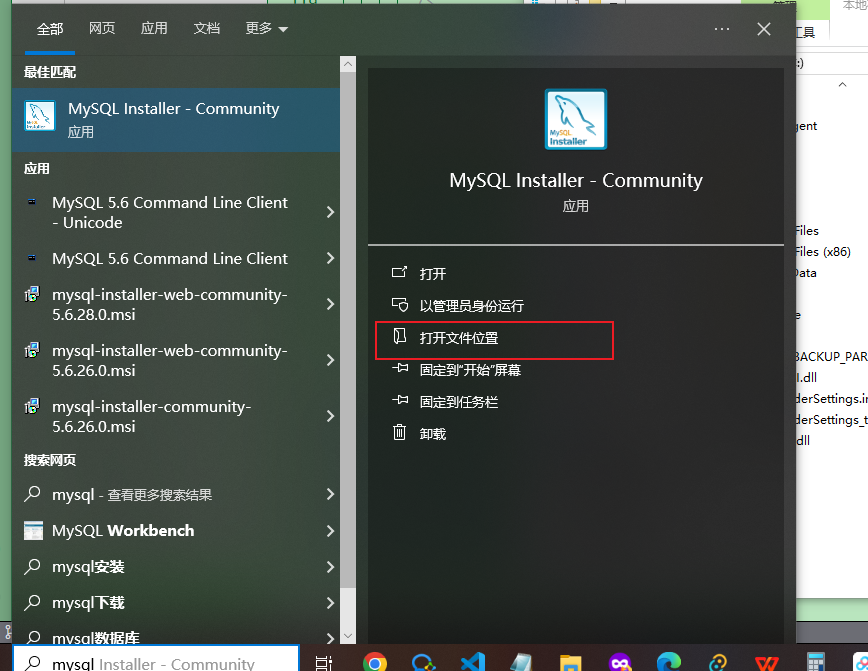Click the msi icon of mysql-installer-community-5.6.26.0

tap(32, 406)
